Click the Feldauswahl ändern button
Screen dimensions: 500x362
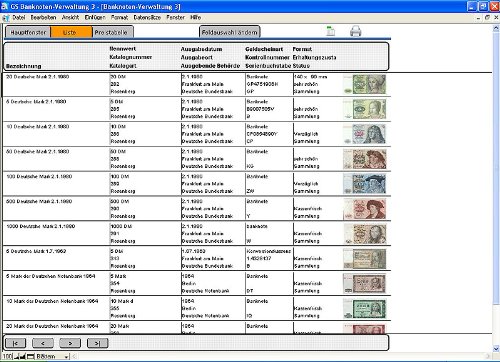point(230,32)
